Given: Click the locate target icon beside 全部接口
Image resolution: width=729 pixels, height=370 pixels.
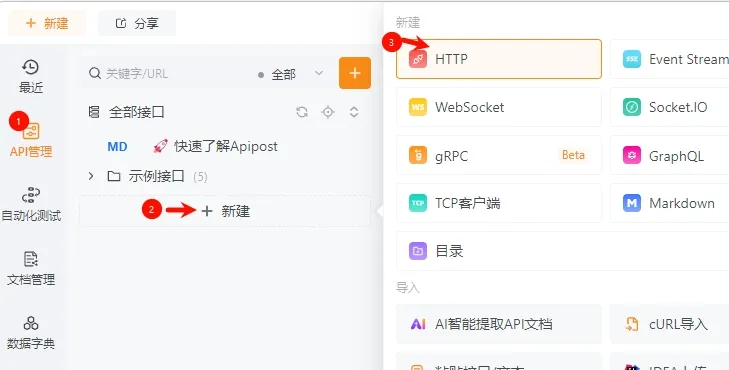Looking at the screenshot, I should (328, 112).
